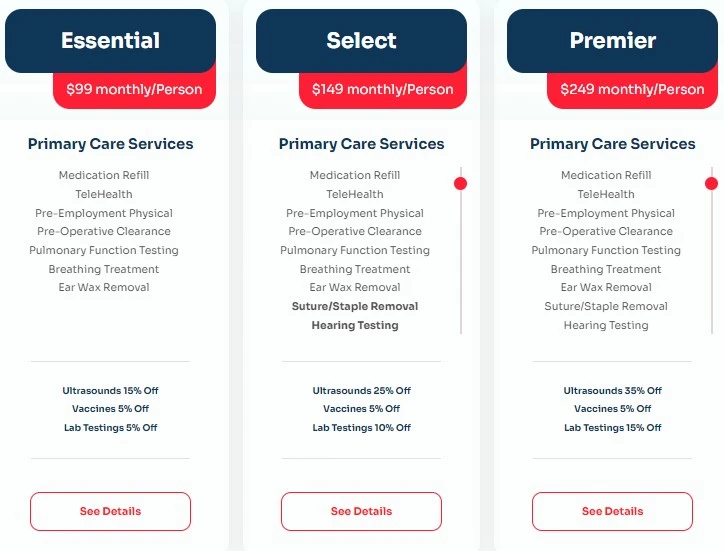
Task: Click See Details under Essential plan
Action: pyautogui.click(x=110, y=511)
